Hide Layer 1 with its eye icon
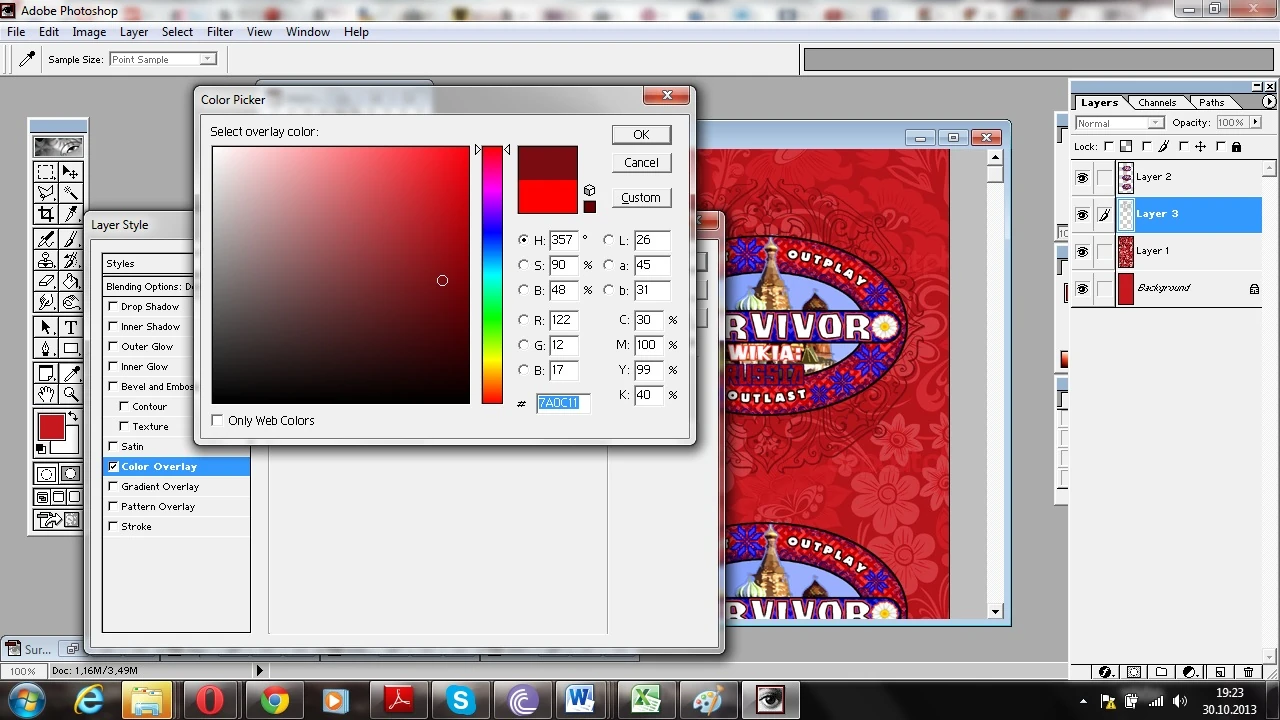Screen dimensions: 1280x720 tap(1082, 251)
